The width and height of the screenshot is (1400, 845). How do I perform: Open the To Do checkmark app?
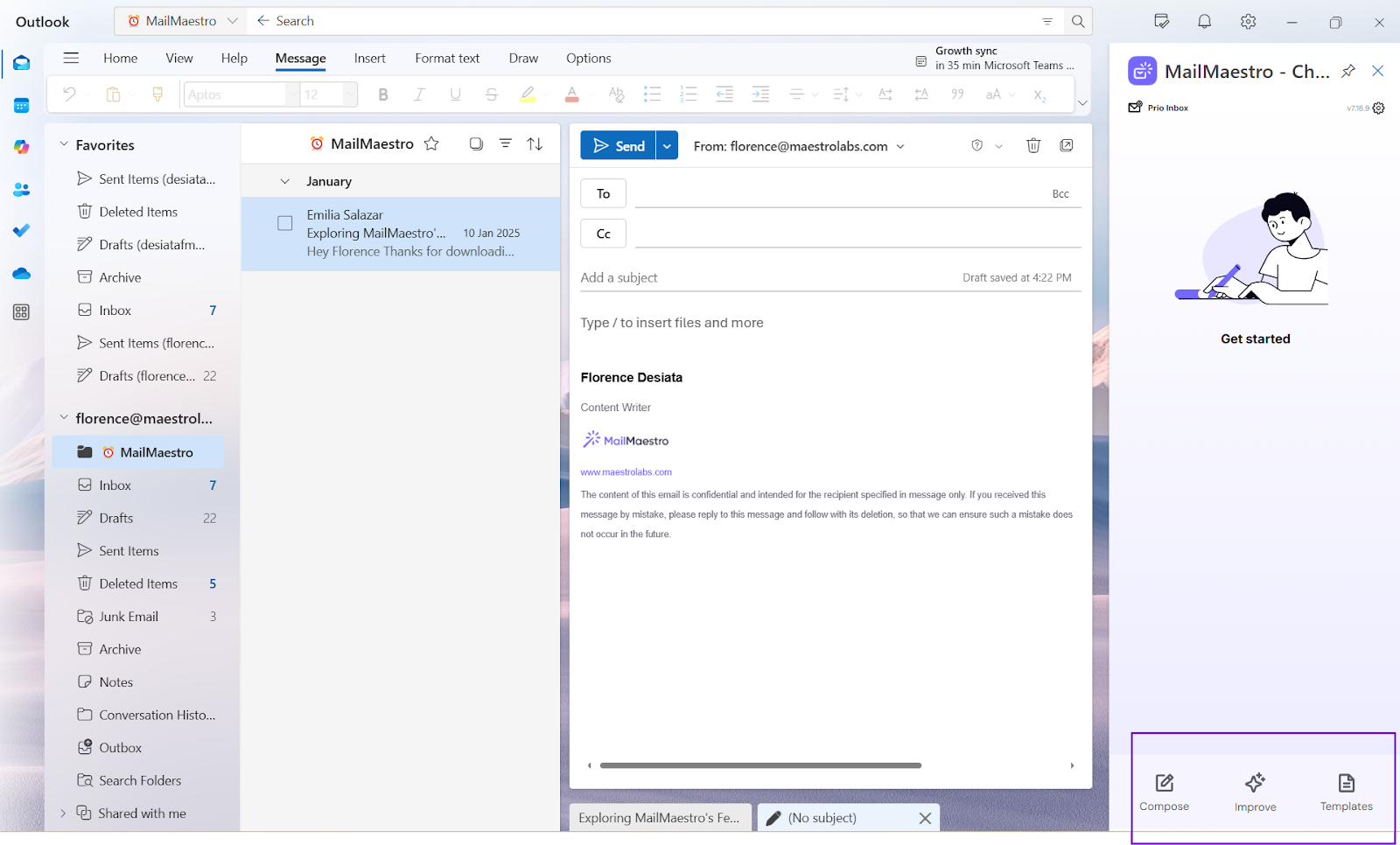22,230
